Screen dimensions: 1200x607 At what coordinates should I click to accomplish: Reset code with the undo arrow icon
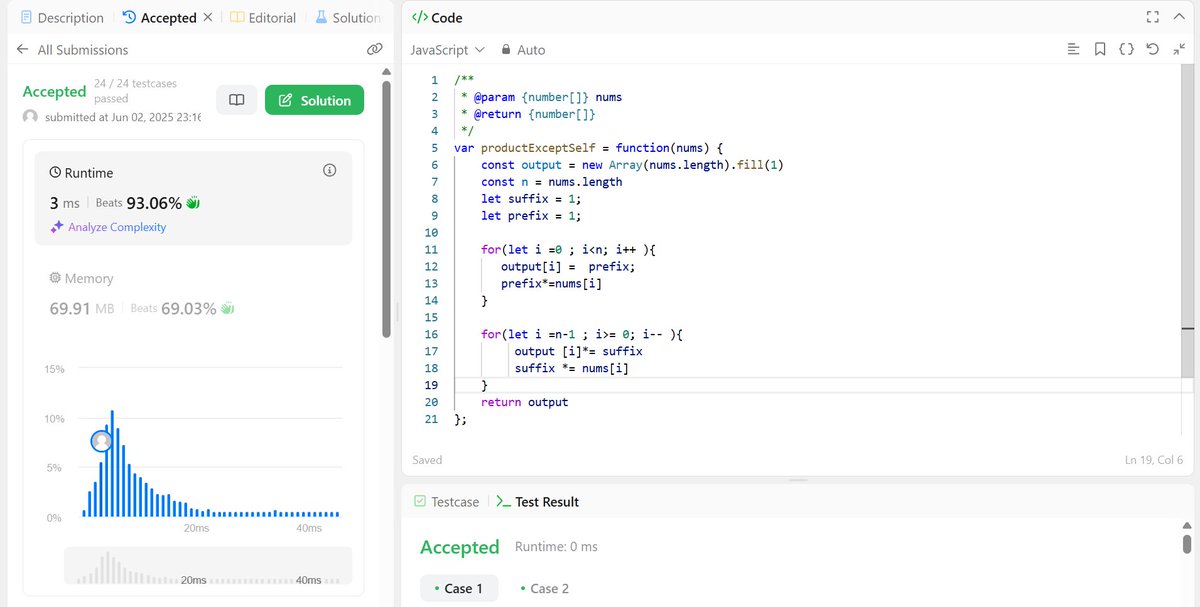tap(1152, 49)
